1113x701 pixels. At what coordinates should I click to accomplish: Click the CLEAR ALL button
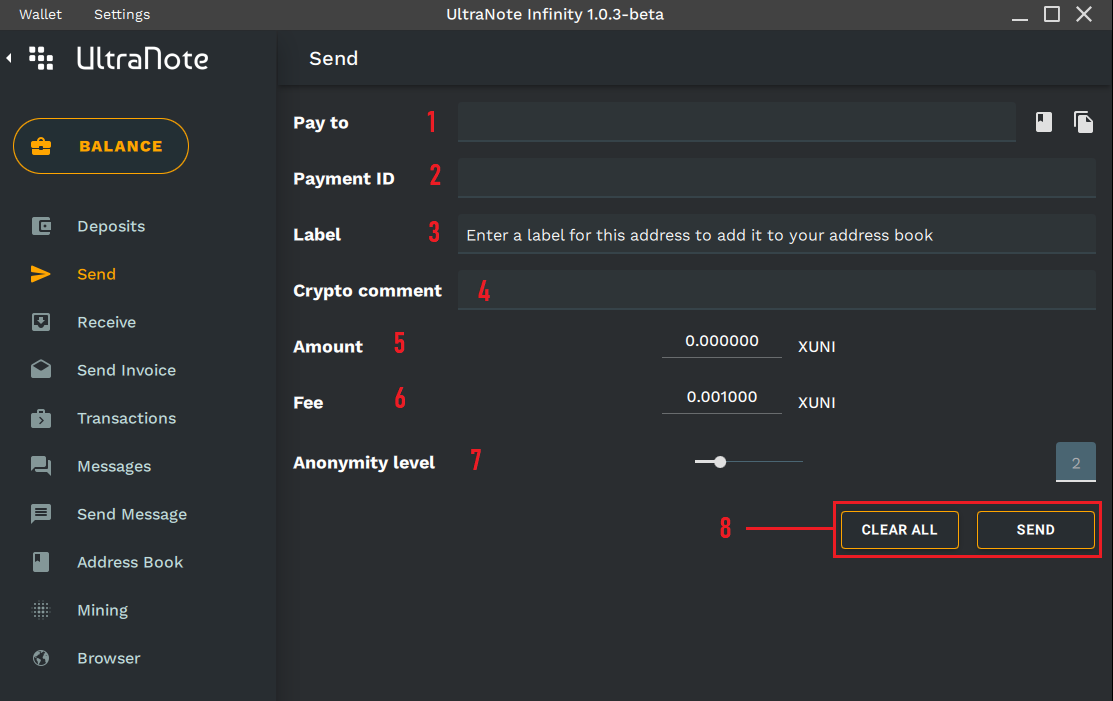(x=899, y=530)
